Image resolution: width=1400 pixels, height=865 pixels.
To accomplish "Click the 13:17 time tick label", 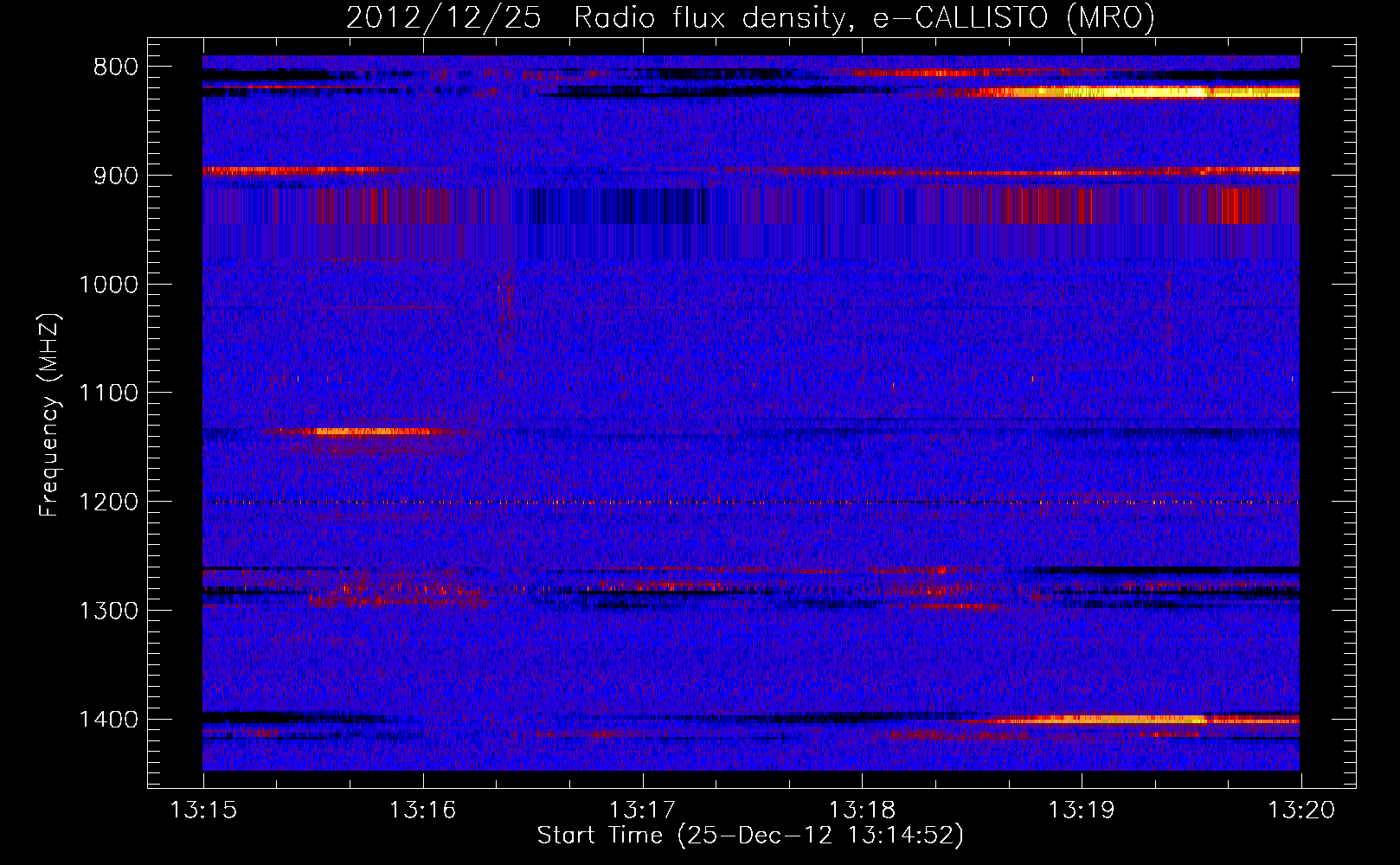I will pos(643,811).
